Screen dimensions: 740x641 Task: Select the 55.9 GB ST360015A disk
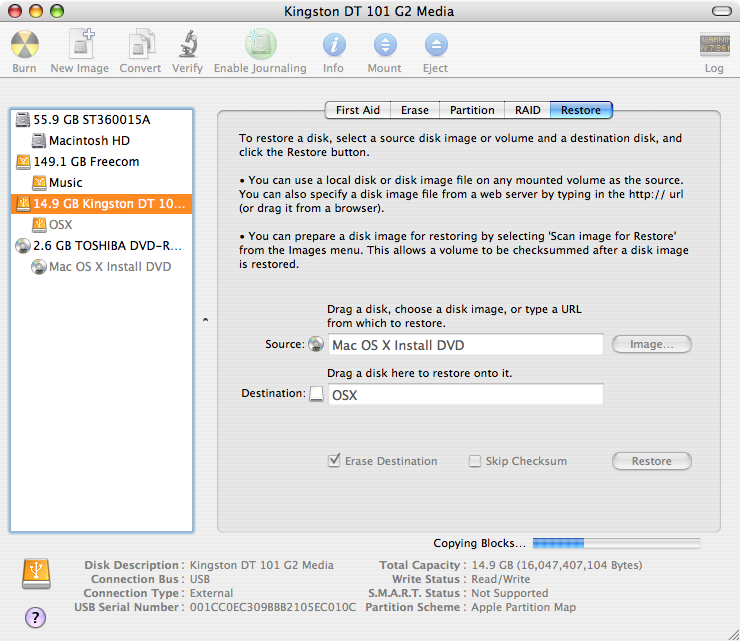pos(101,119)
